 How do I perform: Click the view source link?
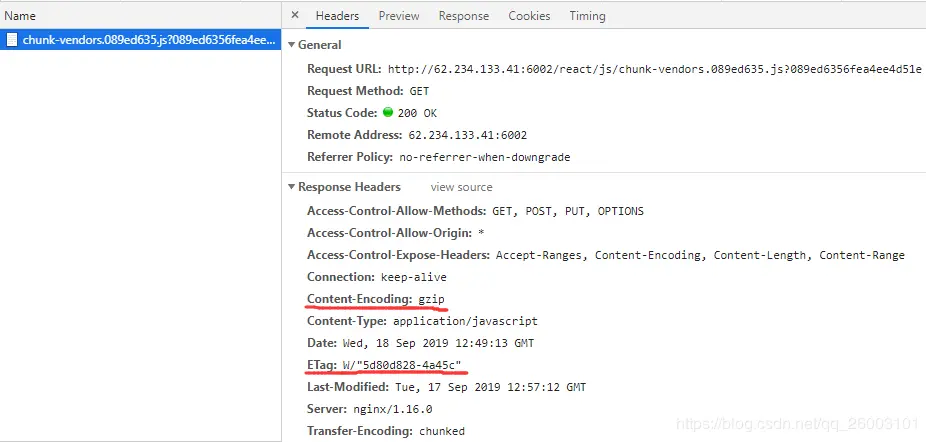click(461, 187)
